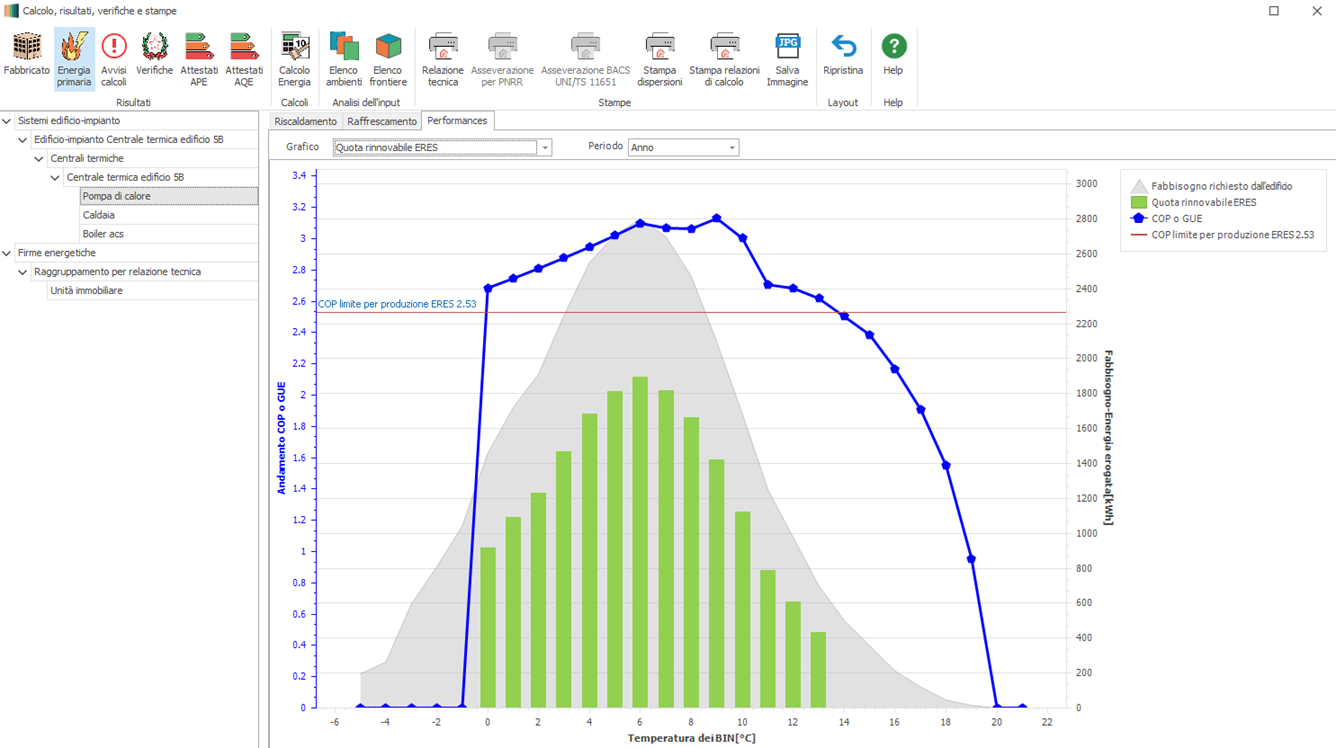This screenshot has width=1336, height=748.
Task: Collapse the Centrali termiche node
Action: 39,159
